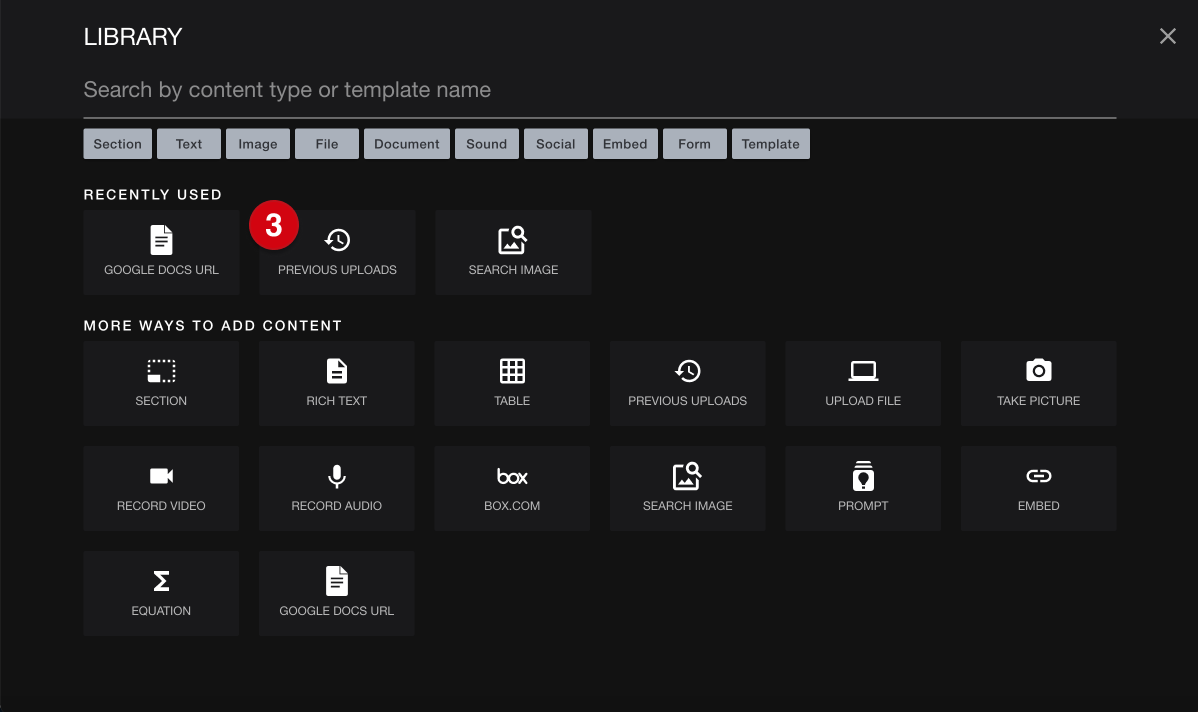This screenshot has width=1198, height=712.
Task: Select Take Picture camera option
Action: (1038, 384)
